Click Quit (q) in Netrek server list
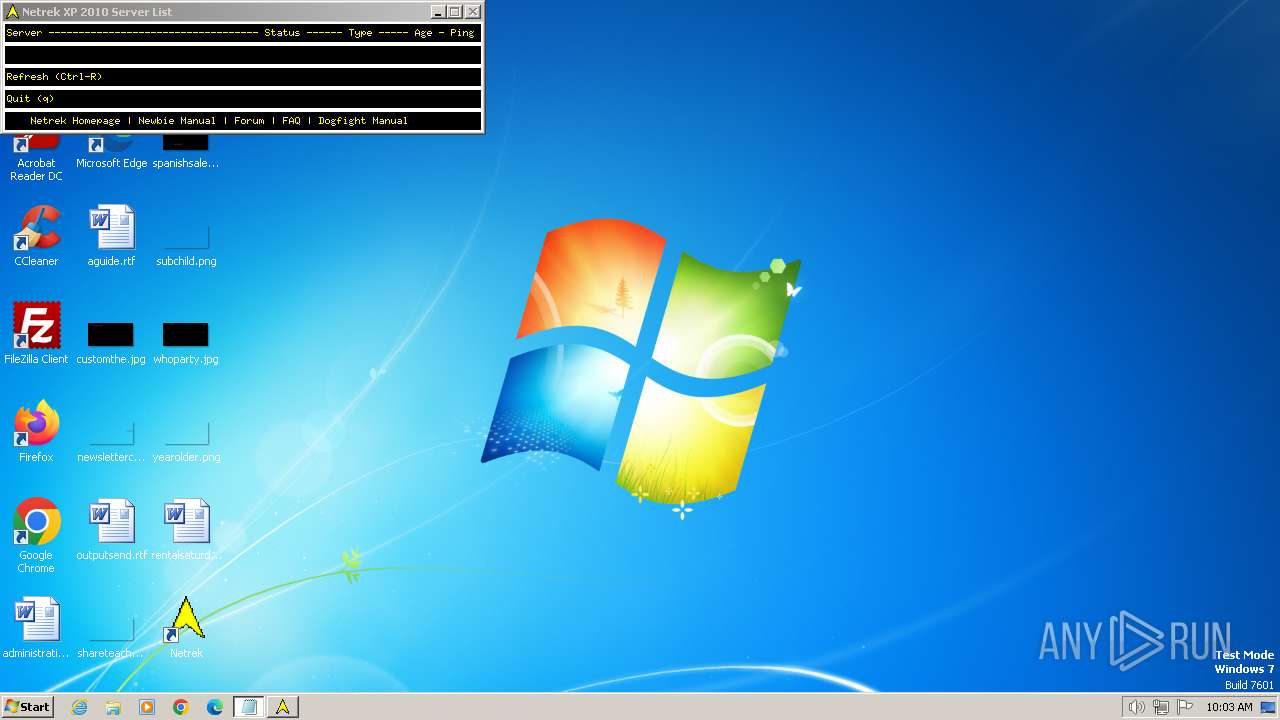 point(243,99)
